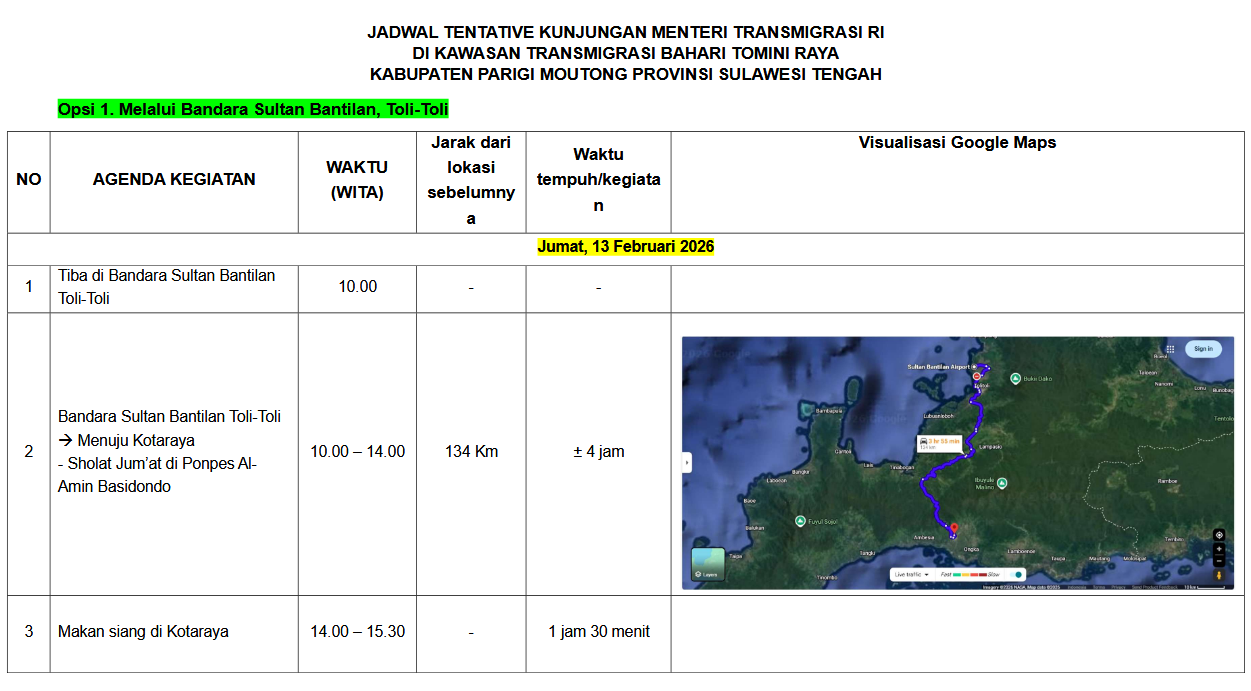Viewport: 1251px width, 691px height.
Task: Select the yellow Street View pegman
Action: click(1219, 575)
